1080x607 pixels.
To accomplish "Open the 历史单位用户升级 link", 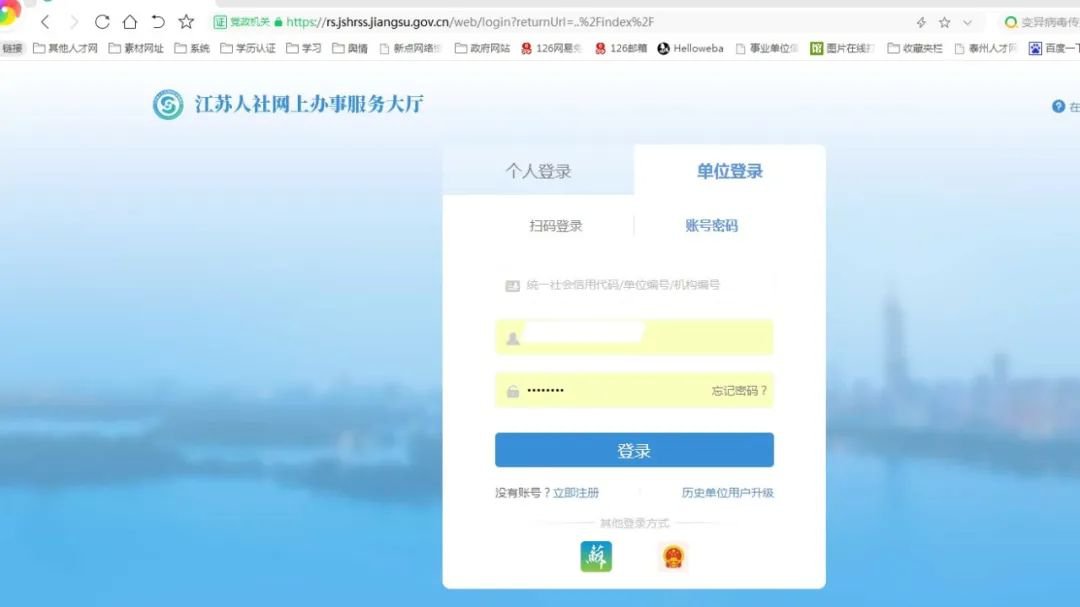I will pos(727,493).
